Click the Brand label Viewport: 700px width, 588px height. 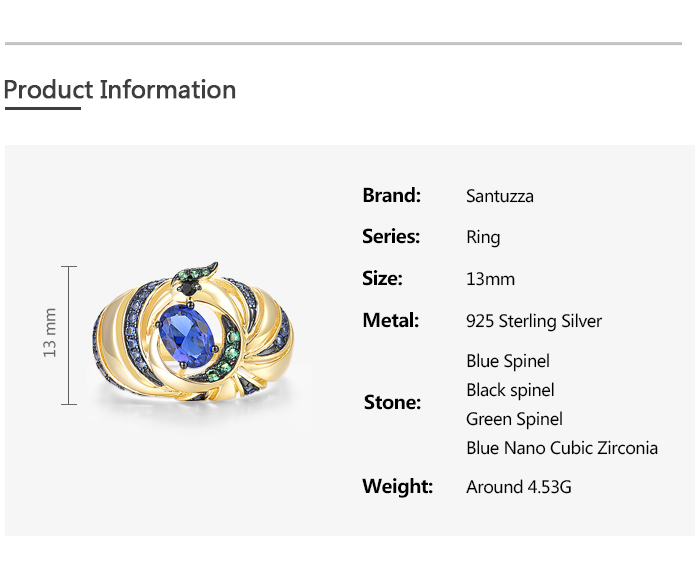point(391,195)
